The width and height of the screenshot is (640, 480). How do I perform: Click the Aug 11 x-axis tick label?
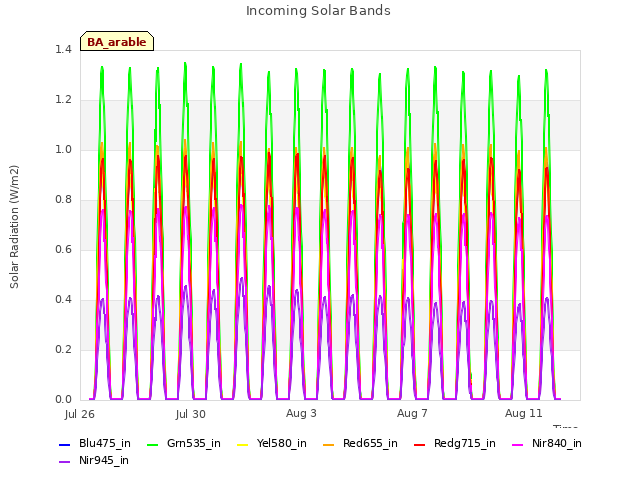[x=524, y=413]
